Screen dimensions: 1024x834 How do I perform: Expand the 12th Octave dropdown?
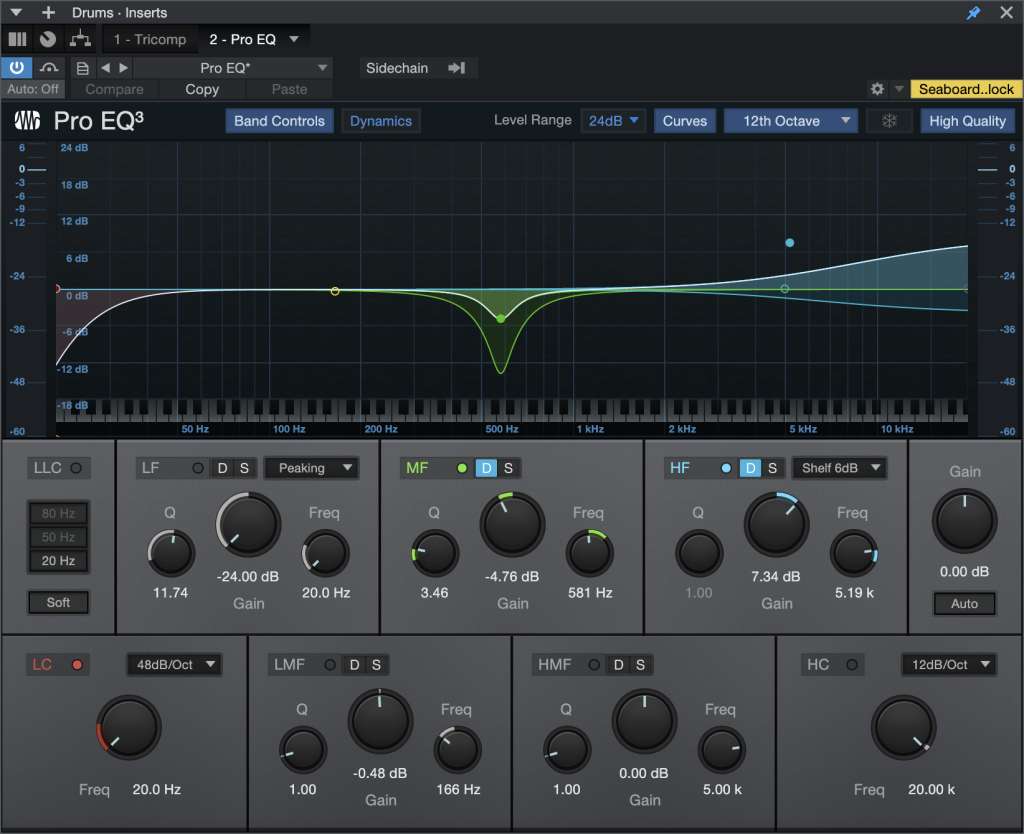coord(791,121)
